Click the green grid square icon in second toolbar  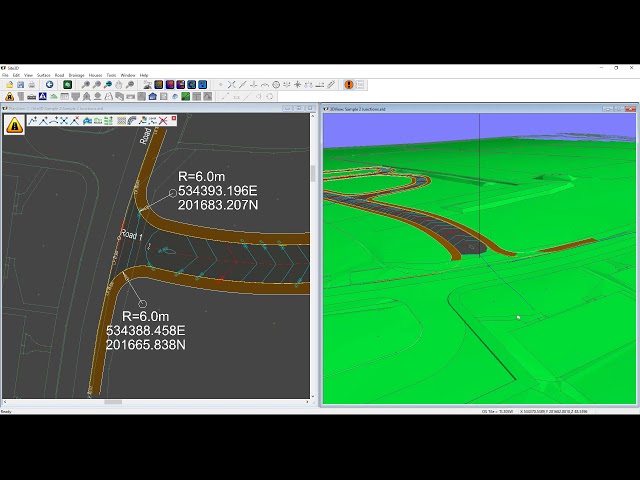click(186, 97)
